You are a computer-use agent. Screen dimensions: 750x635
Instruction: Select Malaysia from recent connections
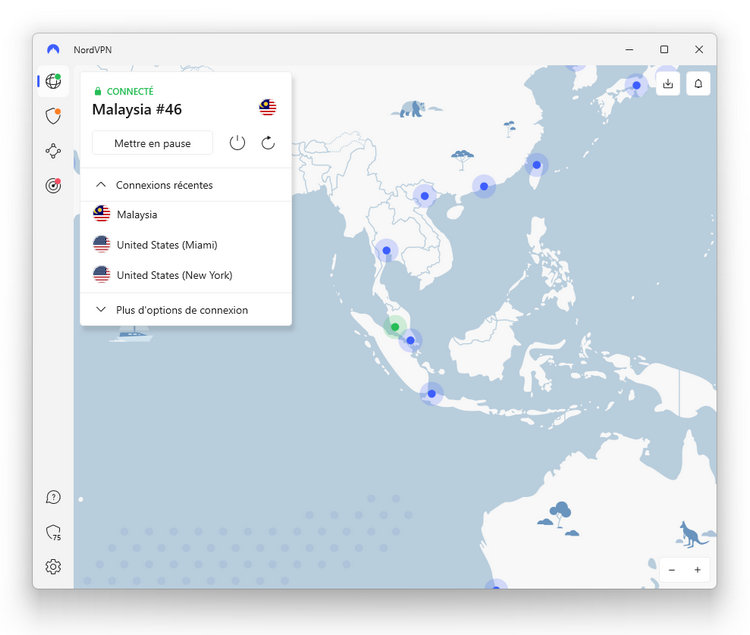(186, 214)
